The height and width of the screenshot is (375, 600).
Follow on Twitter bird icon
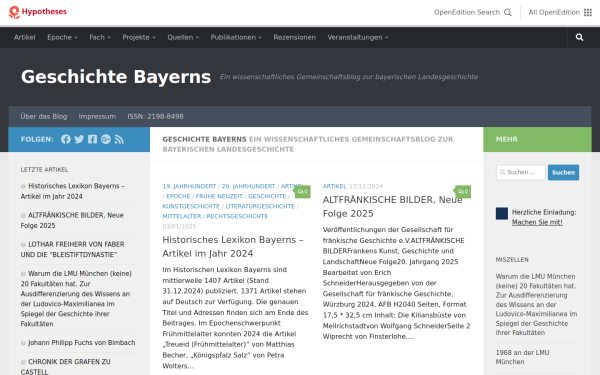[x=79, y=139]
